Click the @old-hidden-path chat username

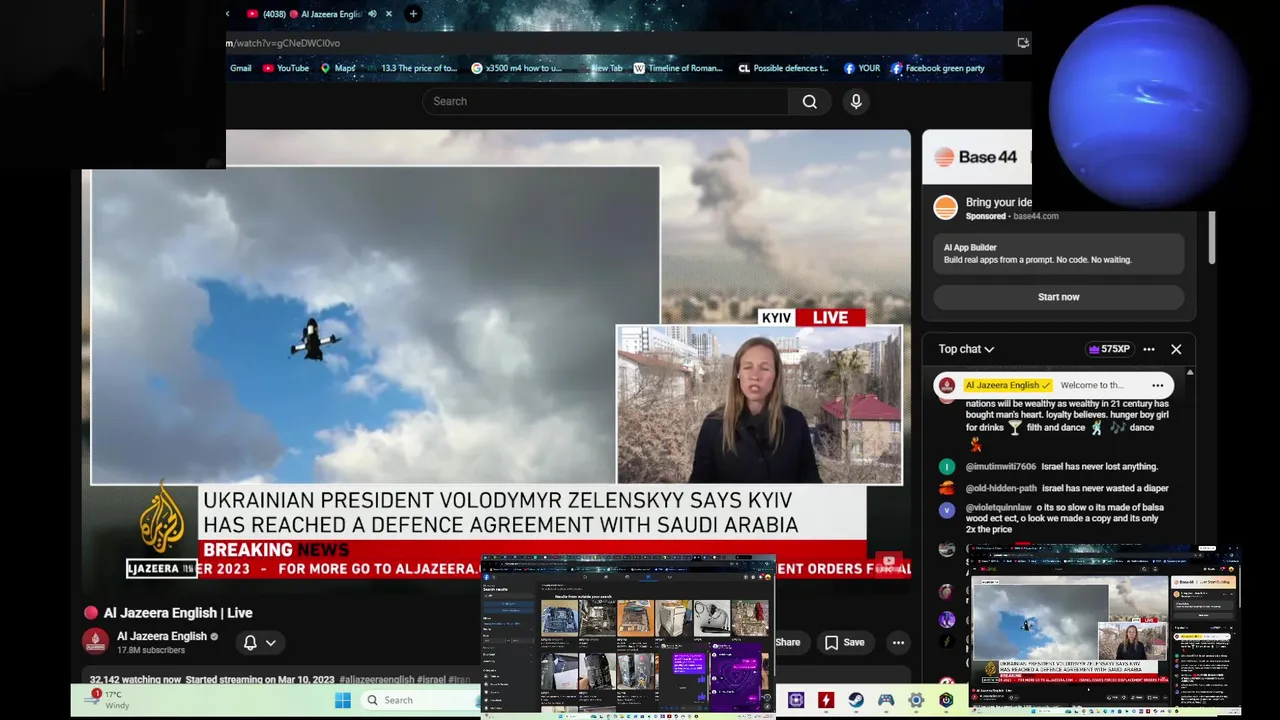coord(1001,488)
